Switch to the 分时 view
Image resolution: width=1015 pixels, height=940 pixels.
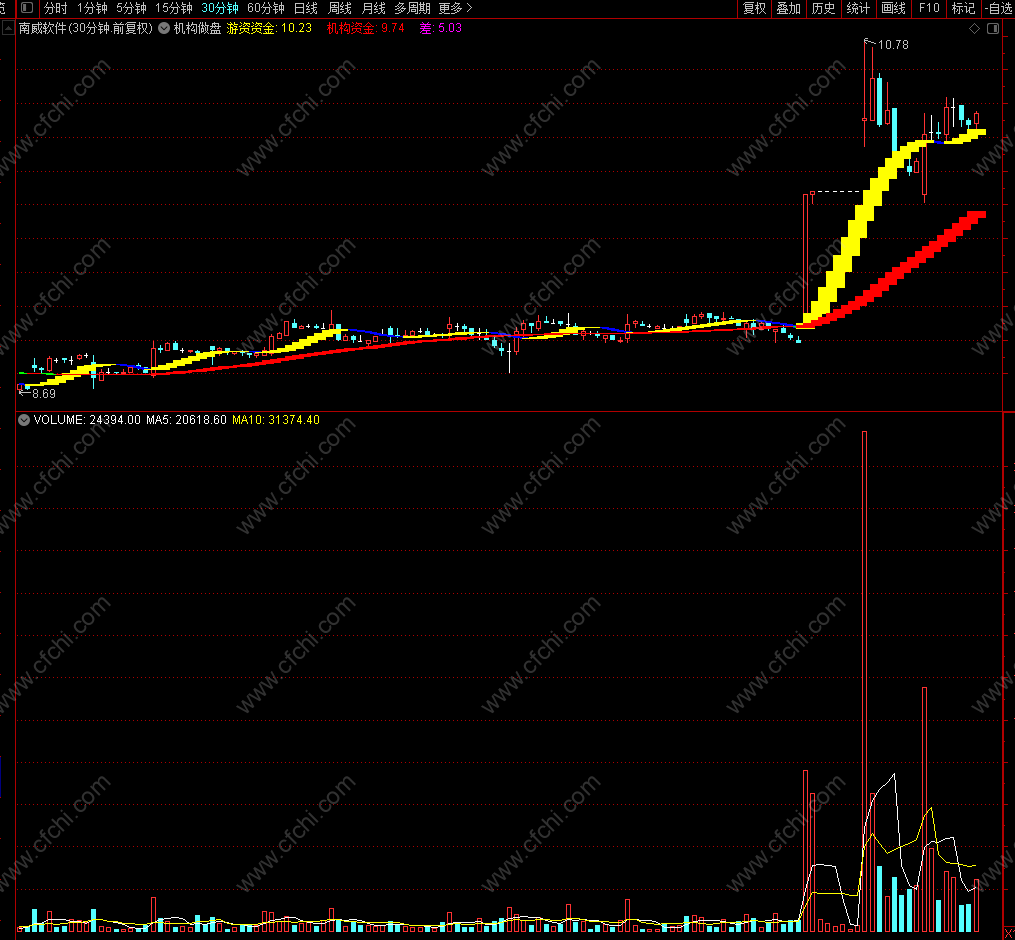(56, 8)
